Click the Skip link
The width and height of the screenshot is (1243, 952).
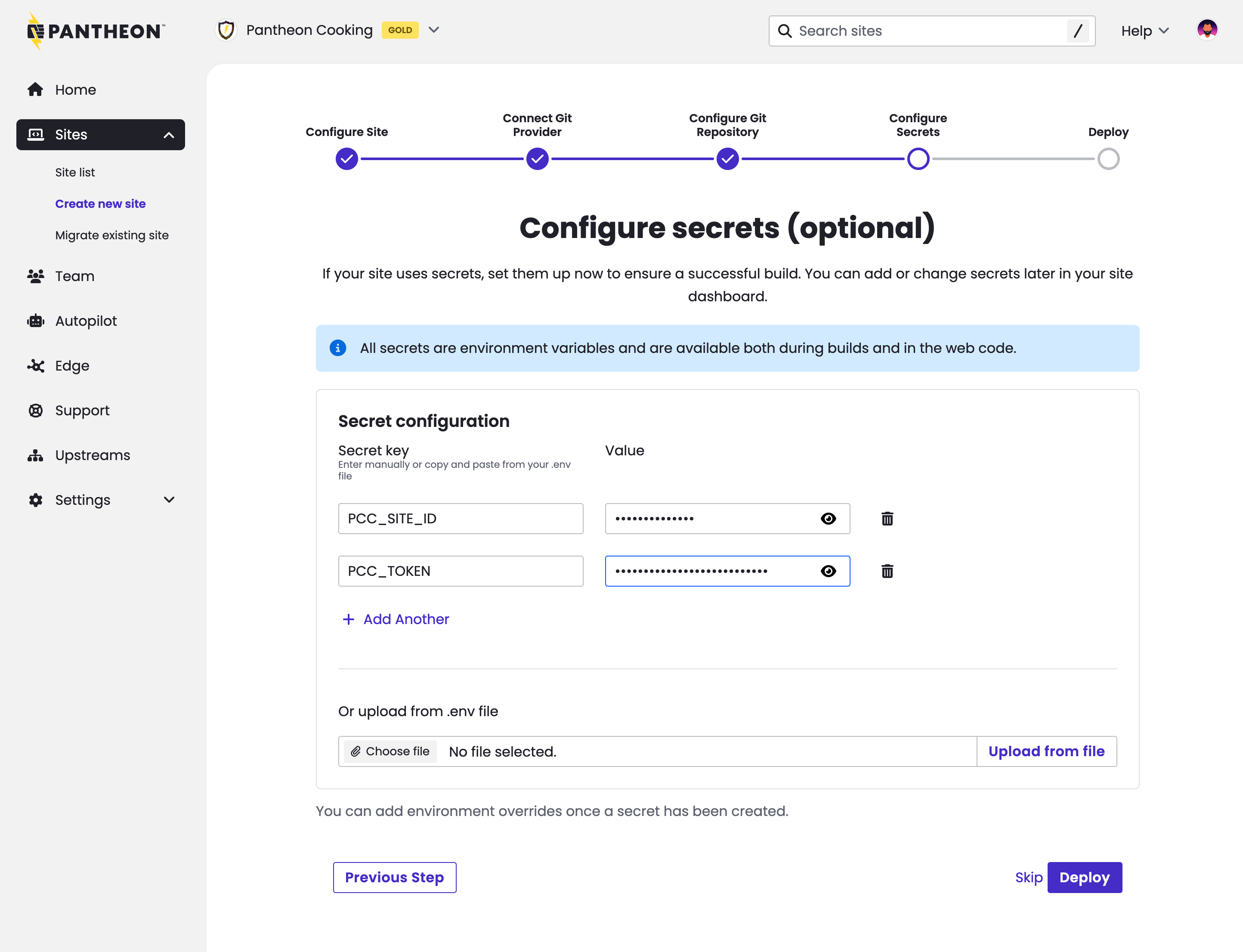(x=1028, y=877)
